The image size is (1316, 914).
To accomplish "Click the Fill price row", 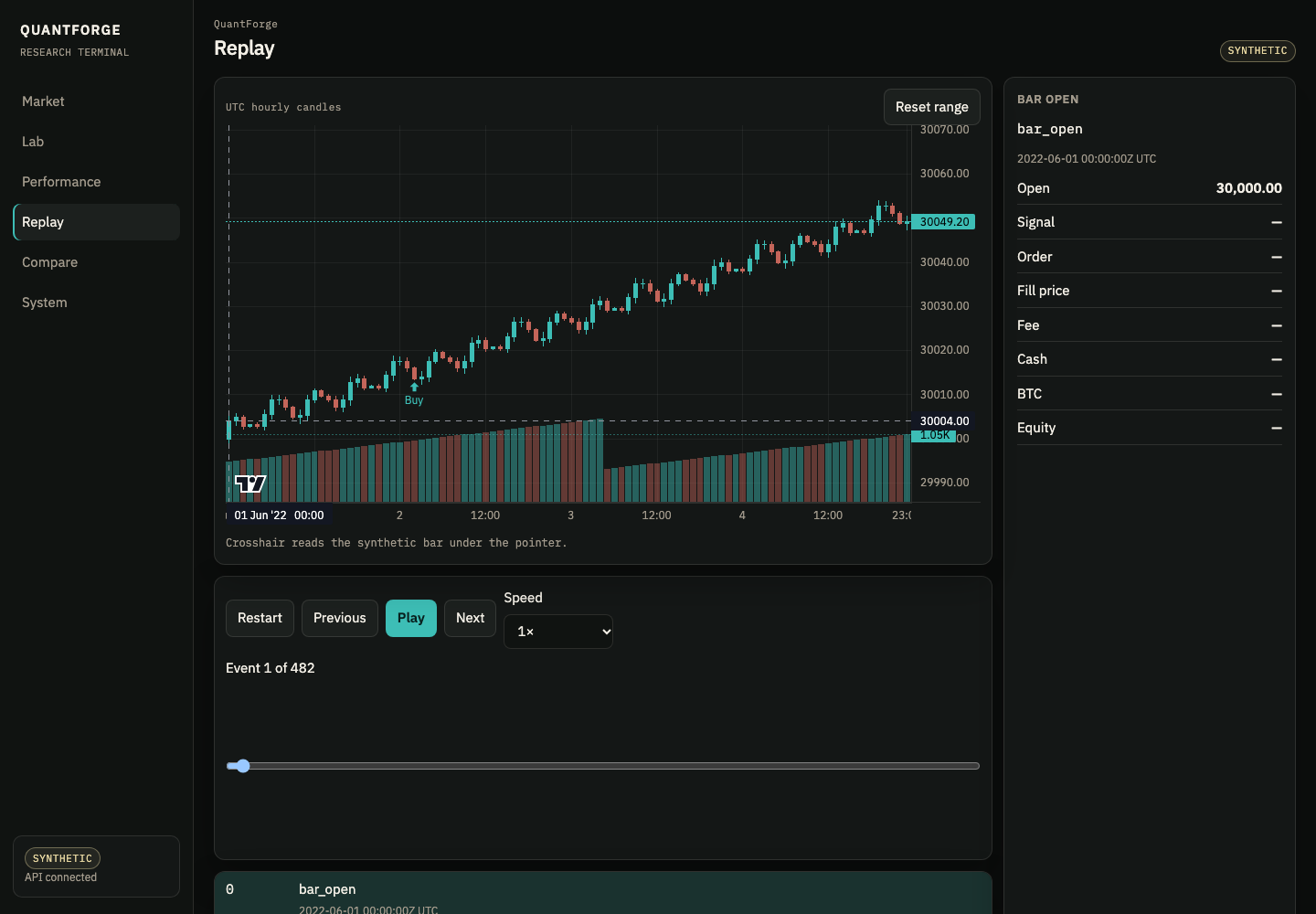I will [1150, 291].
